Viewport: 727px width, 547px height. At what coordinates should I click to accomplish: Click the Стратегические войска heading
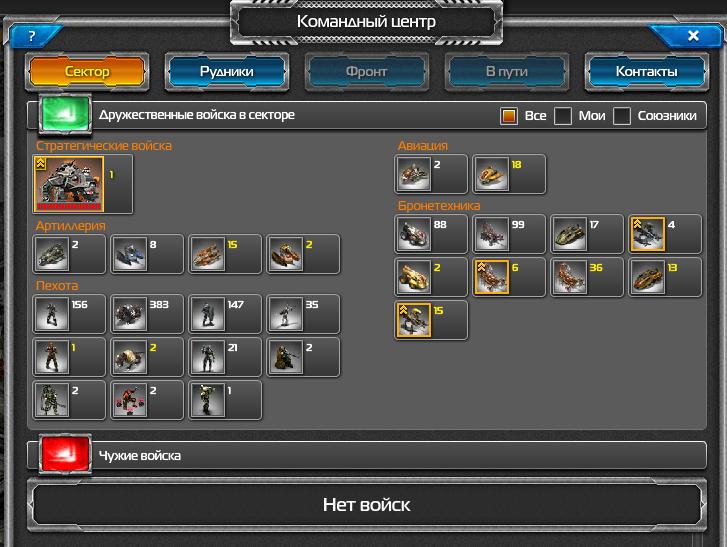click(x=104, y=146)
